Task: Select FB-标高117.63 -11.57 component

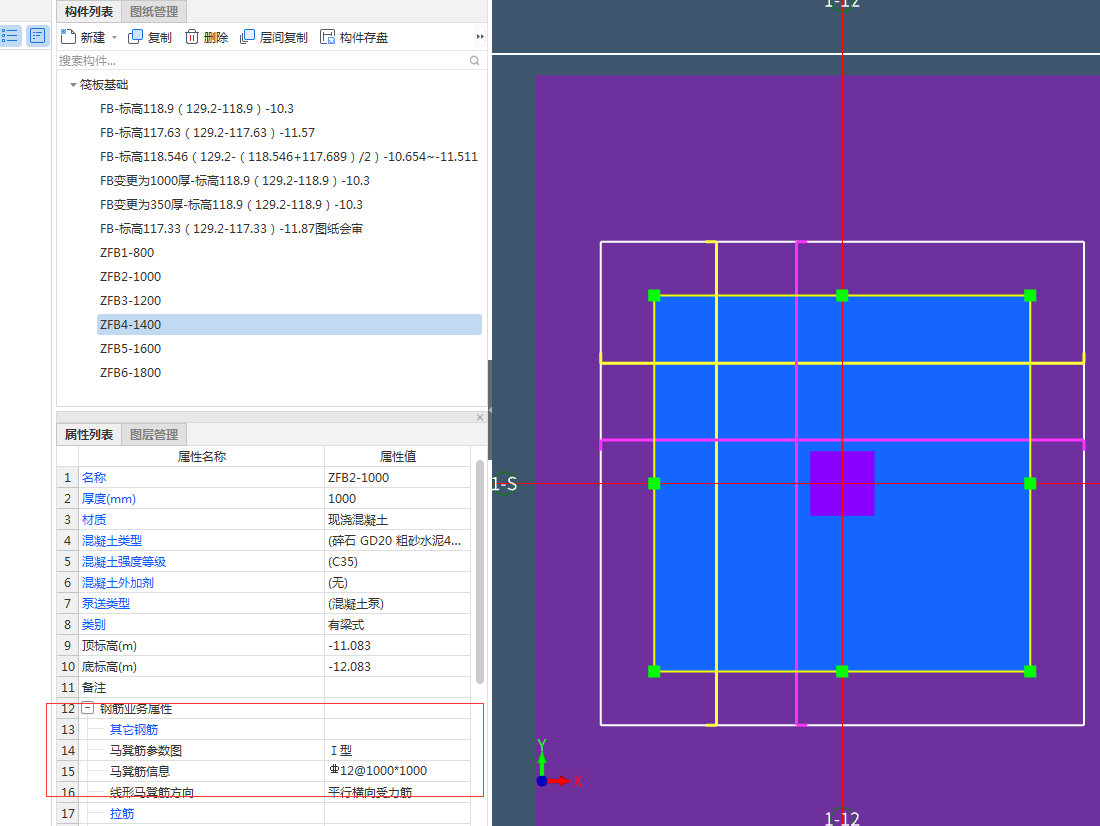Action: [207, 133]
